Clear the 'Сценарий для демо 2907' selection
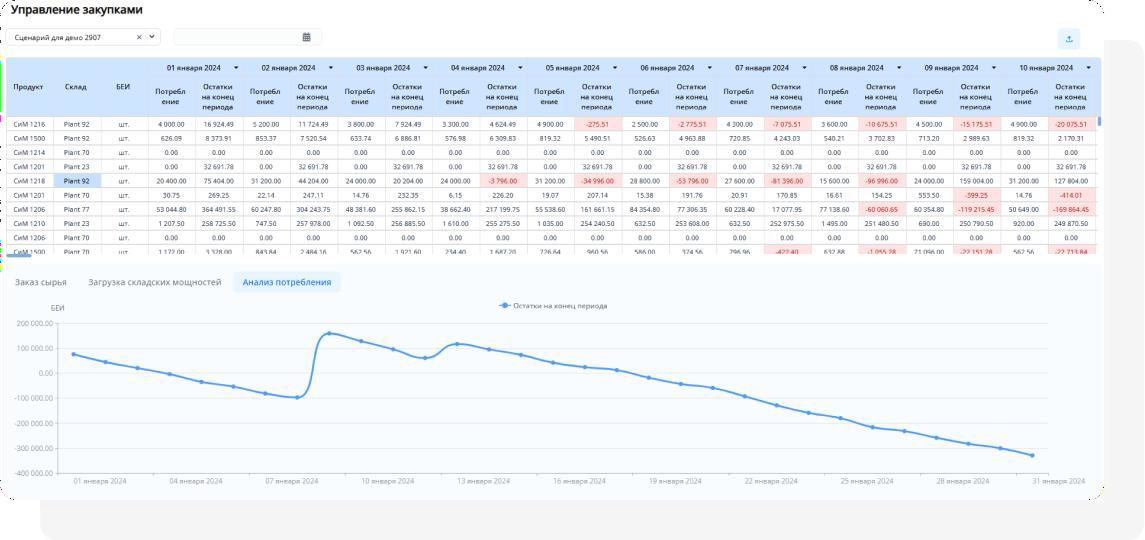This screenshot has width=1145, height=540. (139, 37)
